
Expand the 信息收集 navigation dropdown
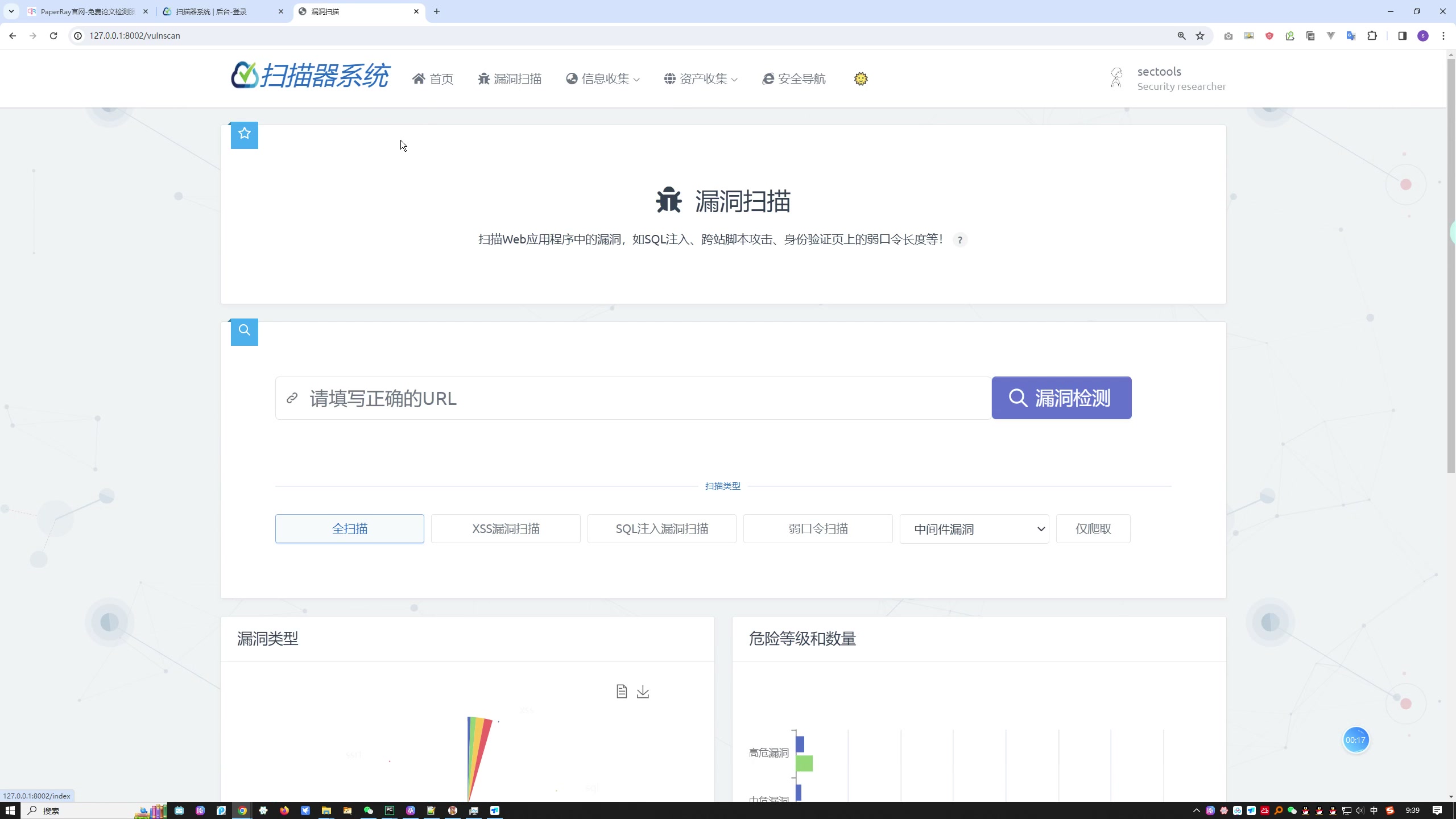click(603, 78)
